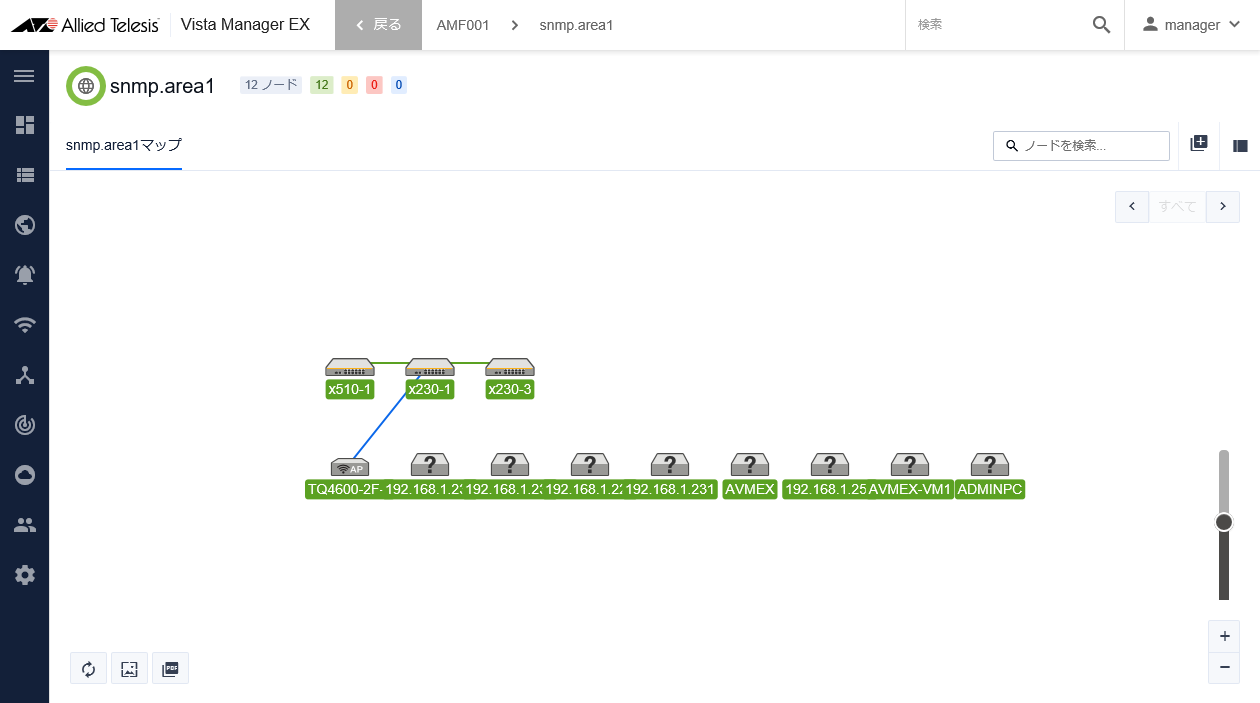This screenshot has height=703, width=1260.
Task: Open the snmp.area1 breadcrumb item
Action: coord(576,25)
